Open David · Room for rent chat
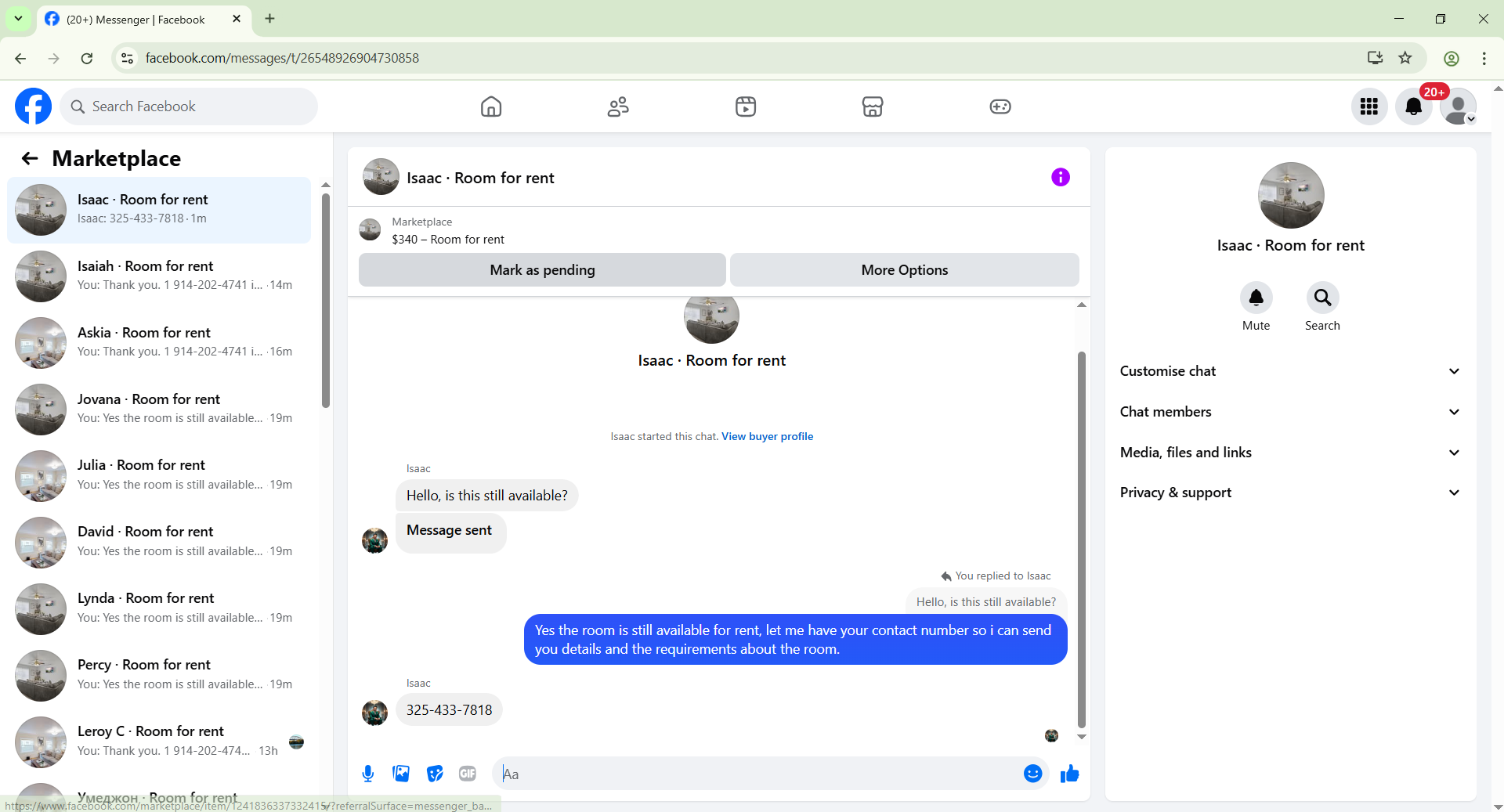This screenshot has height=812, width=1504. [x=159, y=542]
